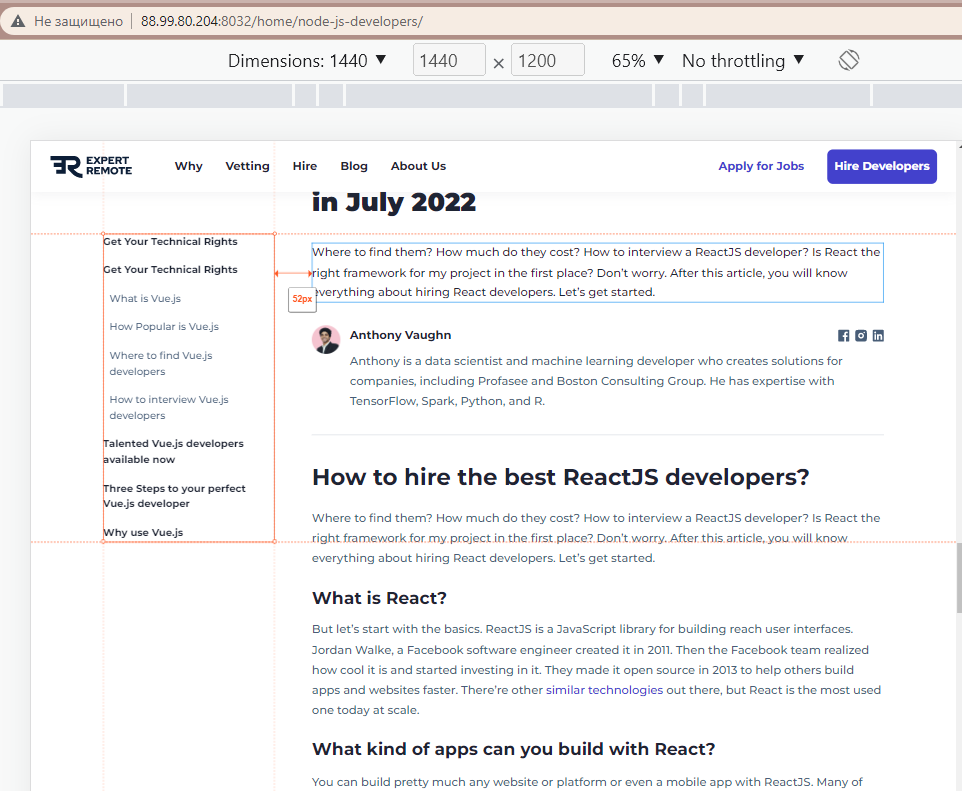Click the Anthony Vaughn author name
962x791 pixels.
click(x=401, y=335)
